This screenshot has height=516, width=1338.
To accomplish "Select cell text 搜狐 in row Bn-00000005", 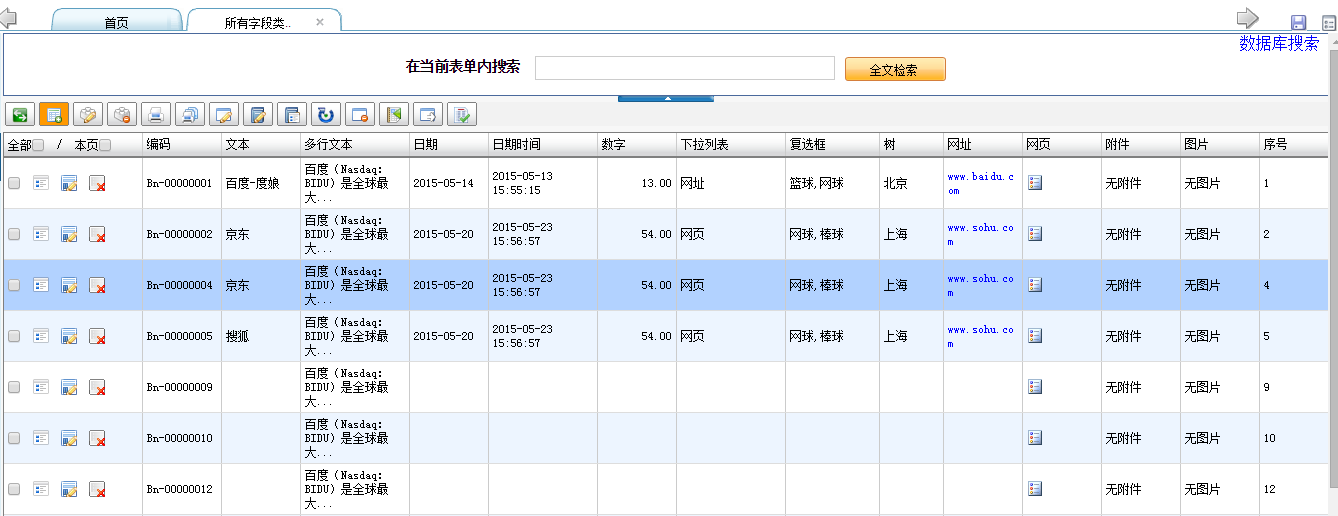I will point(237,337).
